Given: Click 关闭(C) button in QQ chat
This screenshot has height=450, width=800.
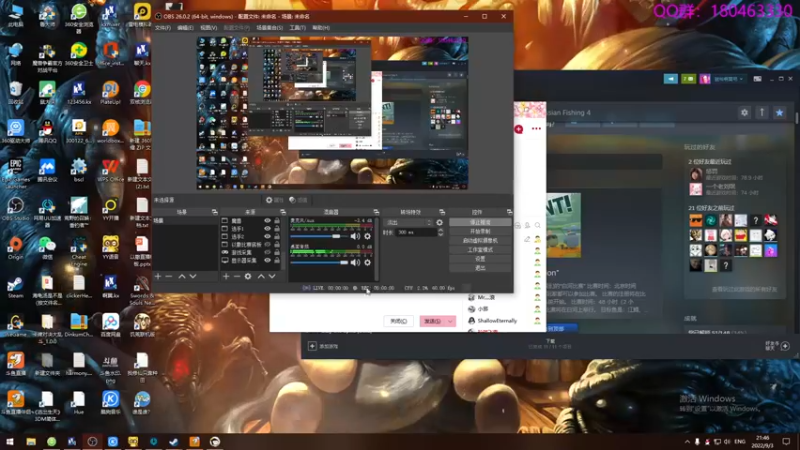Looking at the screenshot, I should click(x=398, y=321).
